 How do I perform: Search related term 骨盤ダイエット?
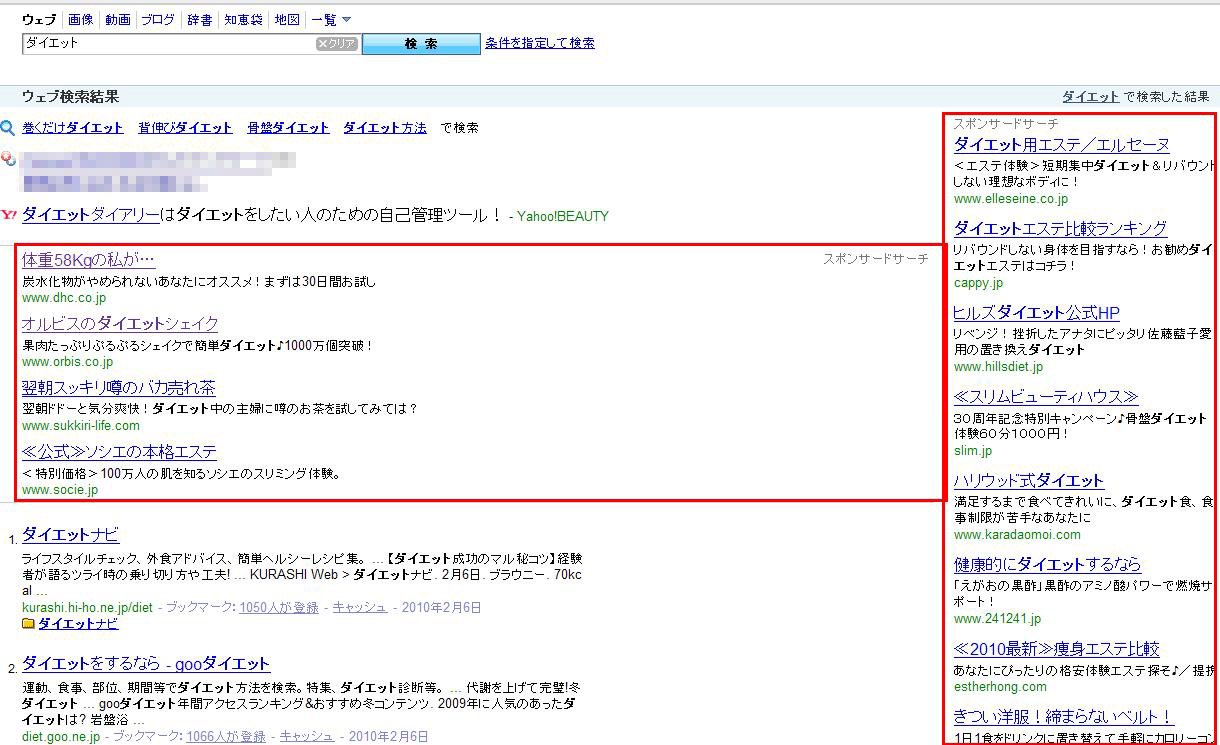pyautogui.click(x=288, y=128)
